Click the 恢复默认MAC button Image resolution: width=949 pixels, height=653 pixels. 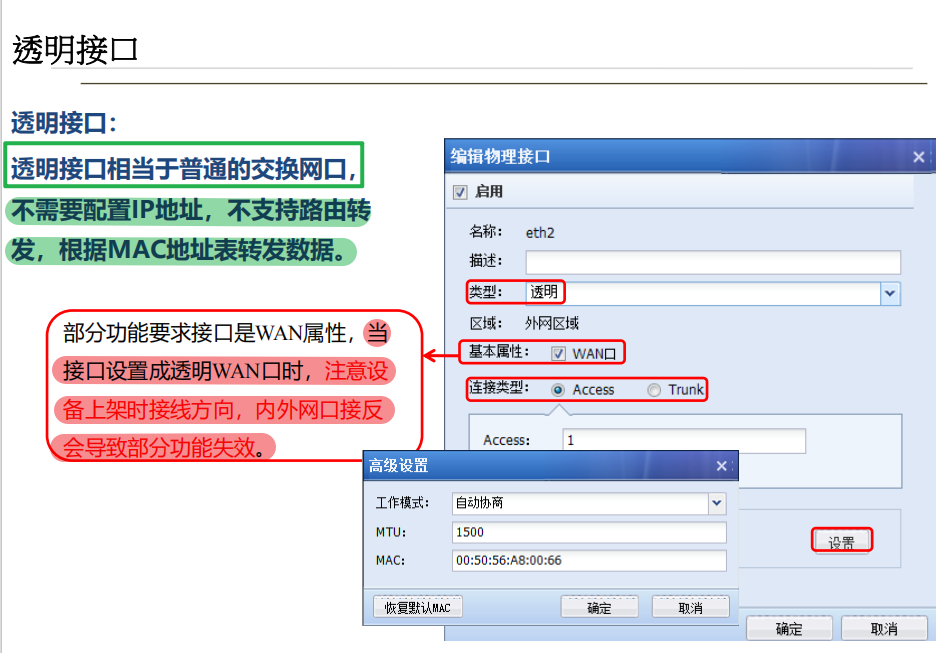click(418, 607)
